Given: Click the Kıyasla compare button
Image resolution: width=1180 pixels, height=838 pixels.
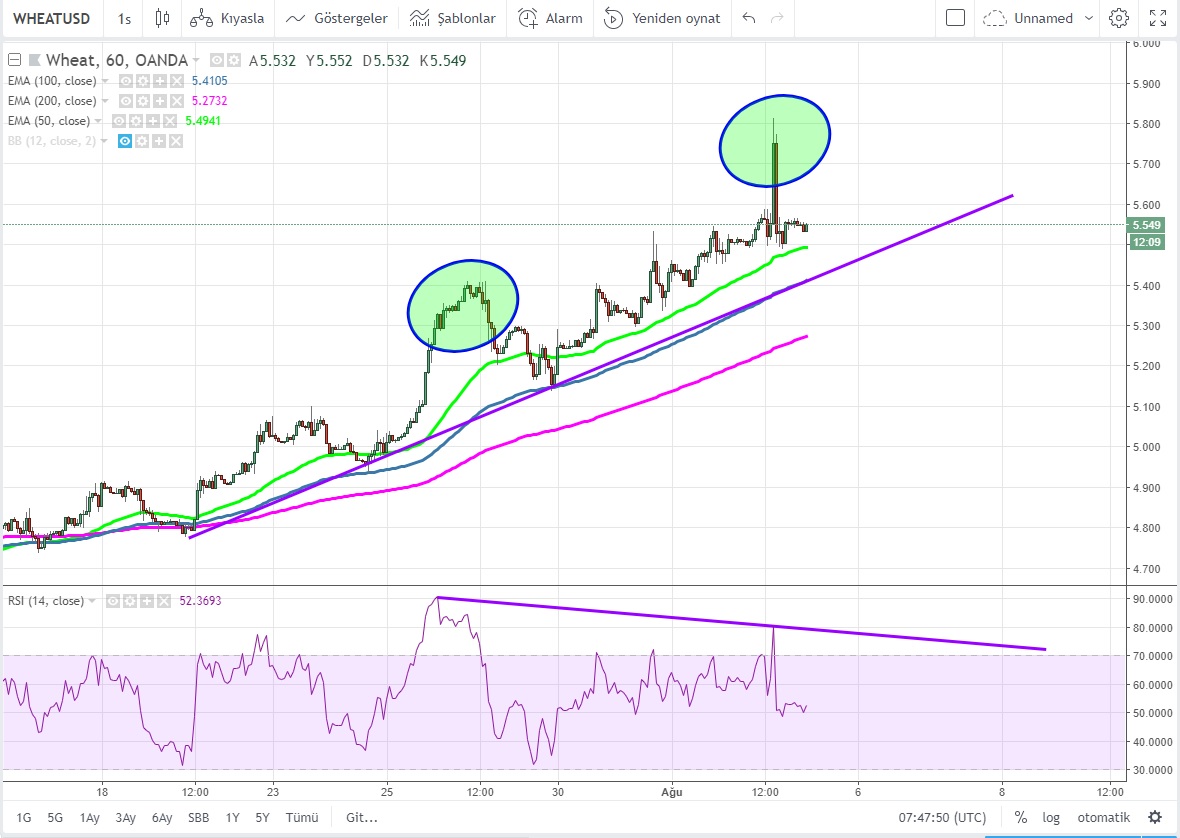Looking at the screenshot, I should click(x=227, y=18).
